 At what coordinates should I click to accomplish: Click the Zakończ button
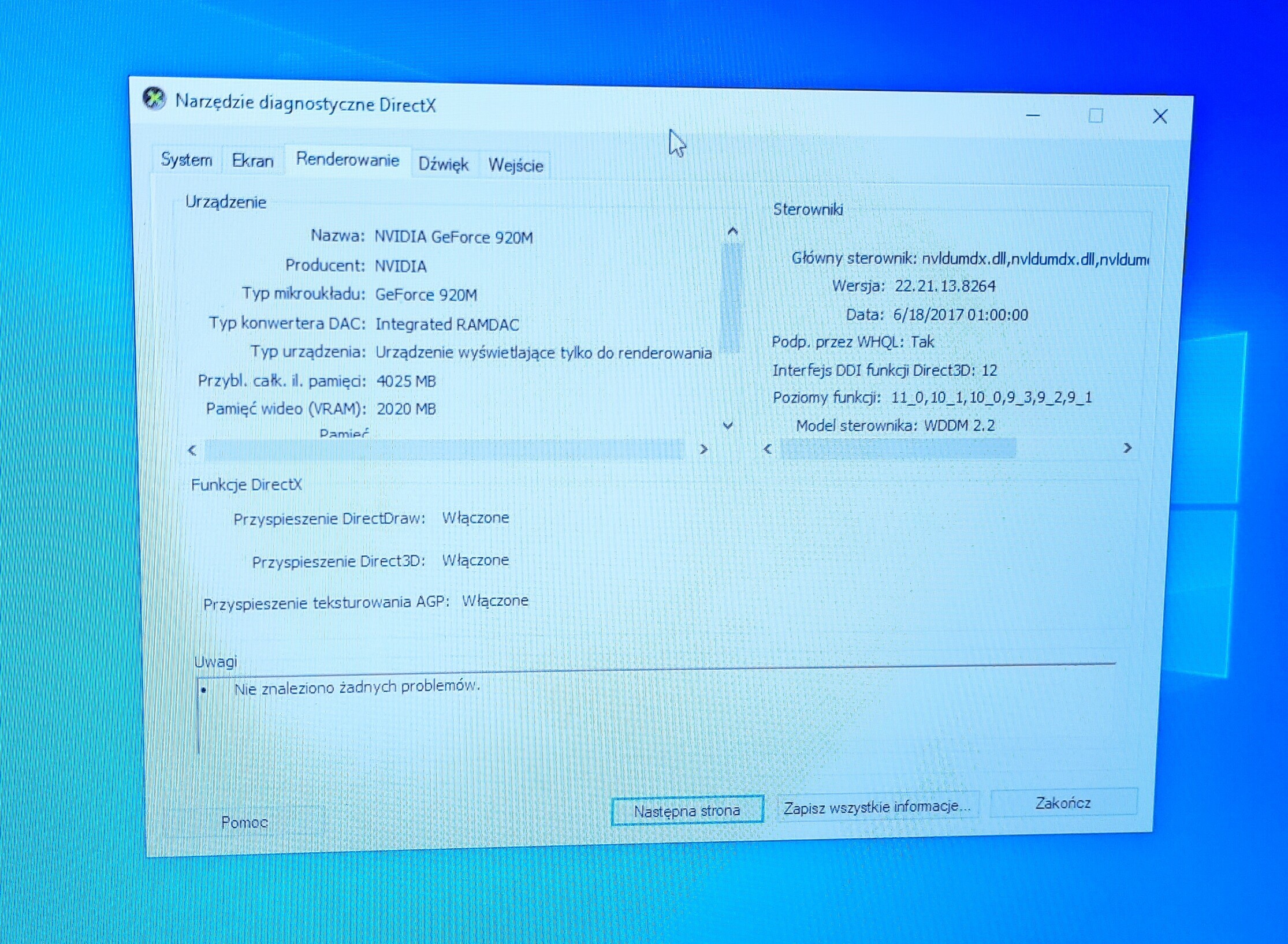point(1063,803)
